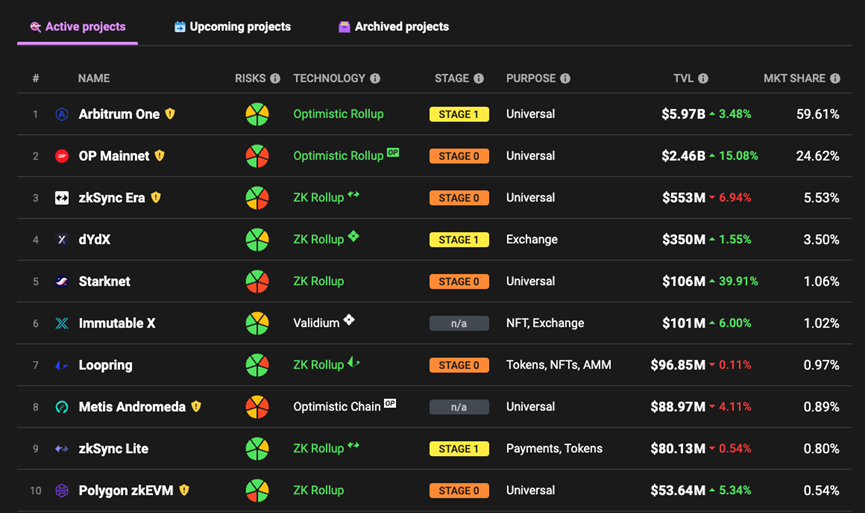The height and width of the screenshot is (513, 865).
Task: Open the Loopring project page
Action: coord(105,366)
